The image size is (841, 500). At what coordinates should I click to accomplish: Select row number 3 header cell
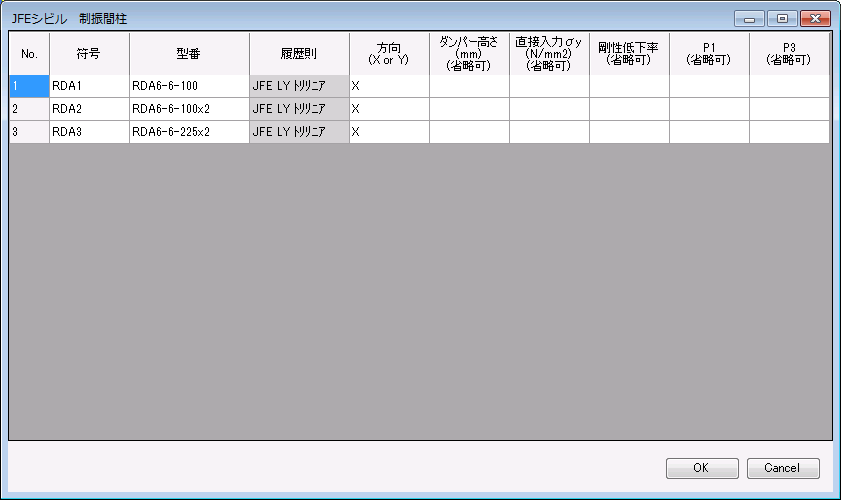[x=29, y=132]
